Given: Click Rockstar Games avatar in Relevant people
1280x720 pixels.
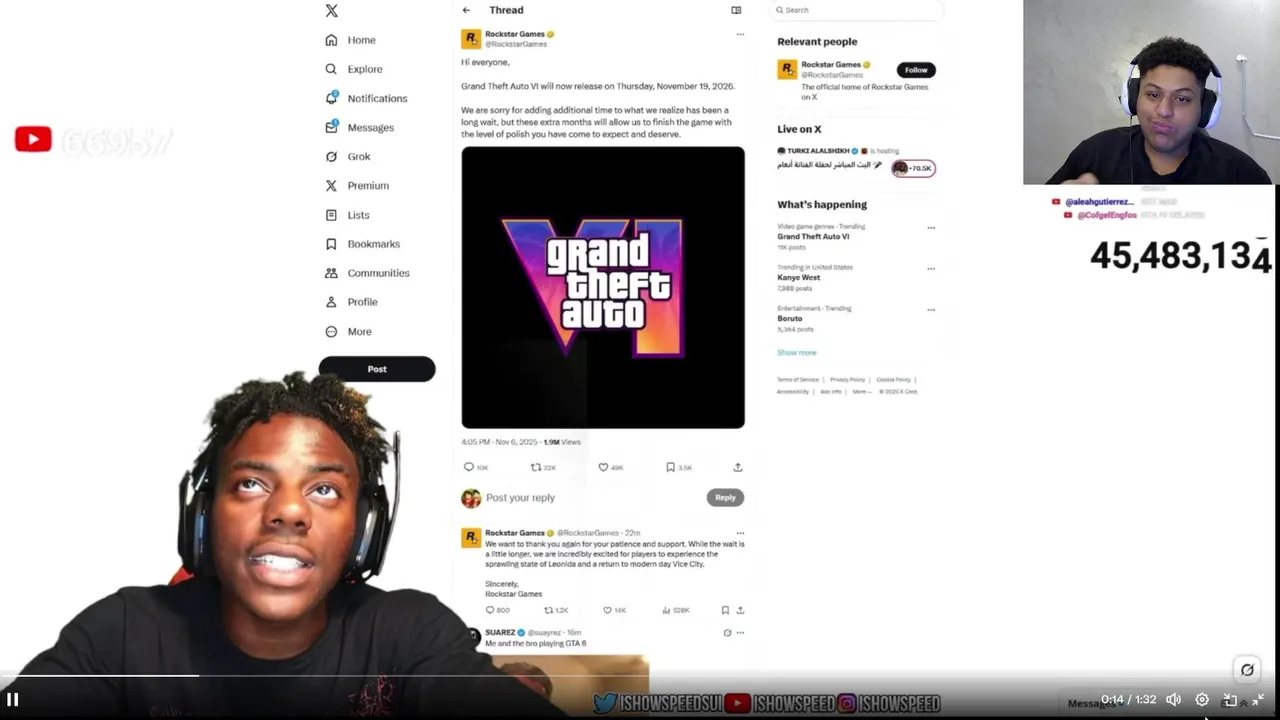Looking at the screenshot, I should [x=787, y=69].
